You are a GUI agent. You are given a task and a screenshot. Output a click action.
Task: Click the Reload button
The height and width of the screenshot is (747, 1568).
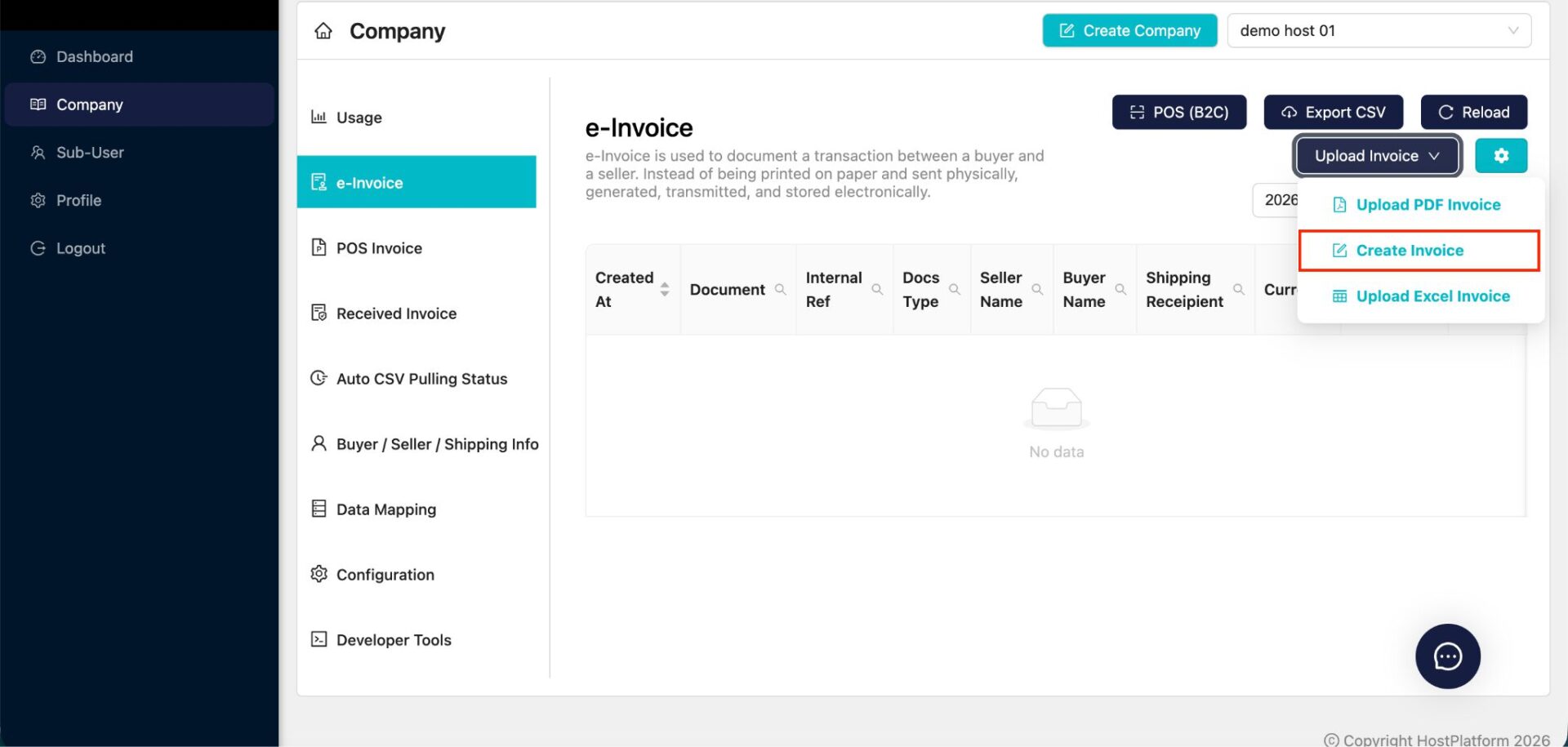coord(1474,112)
